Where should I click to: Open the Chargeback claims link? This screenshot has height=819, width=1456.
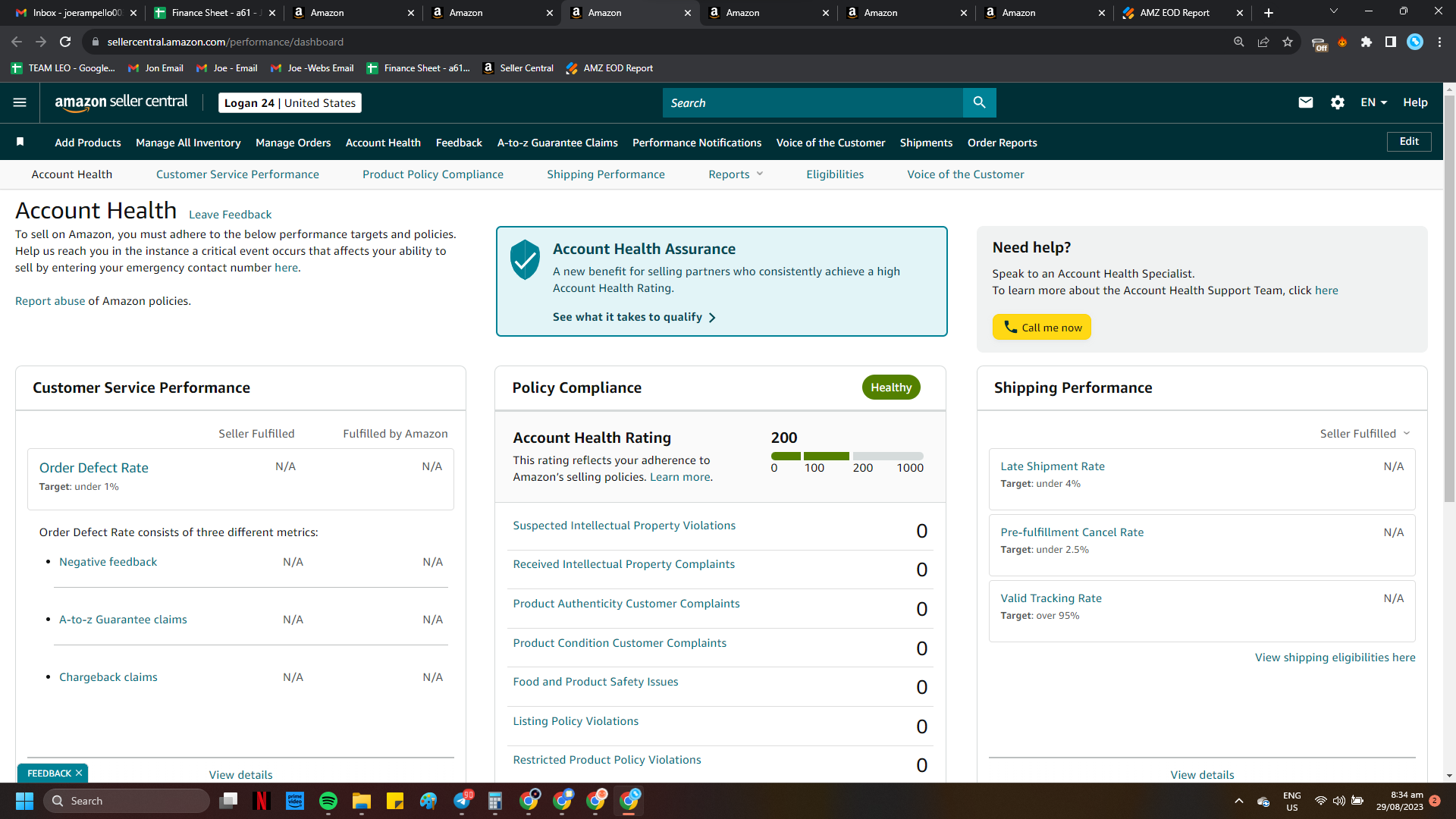(x=108, y=677)
